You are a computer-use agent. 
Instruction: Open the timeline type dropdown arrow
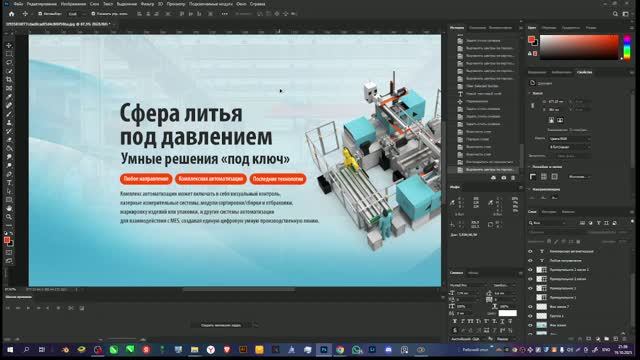[x=256, y=325]
